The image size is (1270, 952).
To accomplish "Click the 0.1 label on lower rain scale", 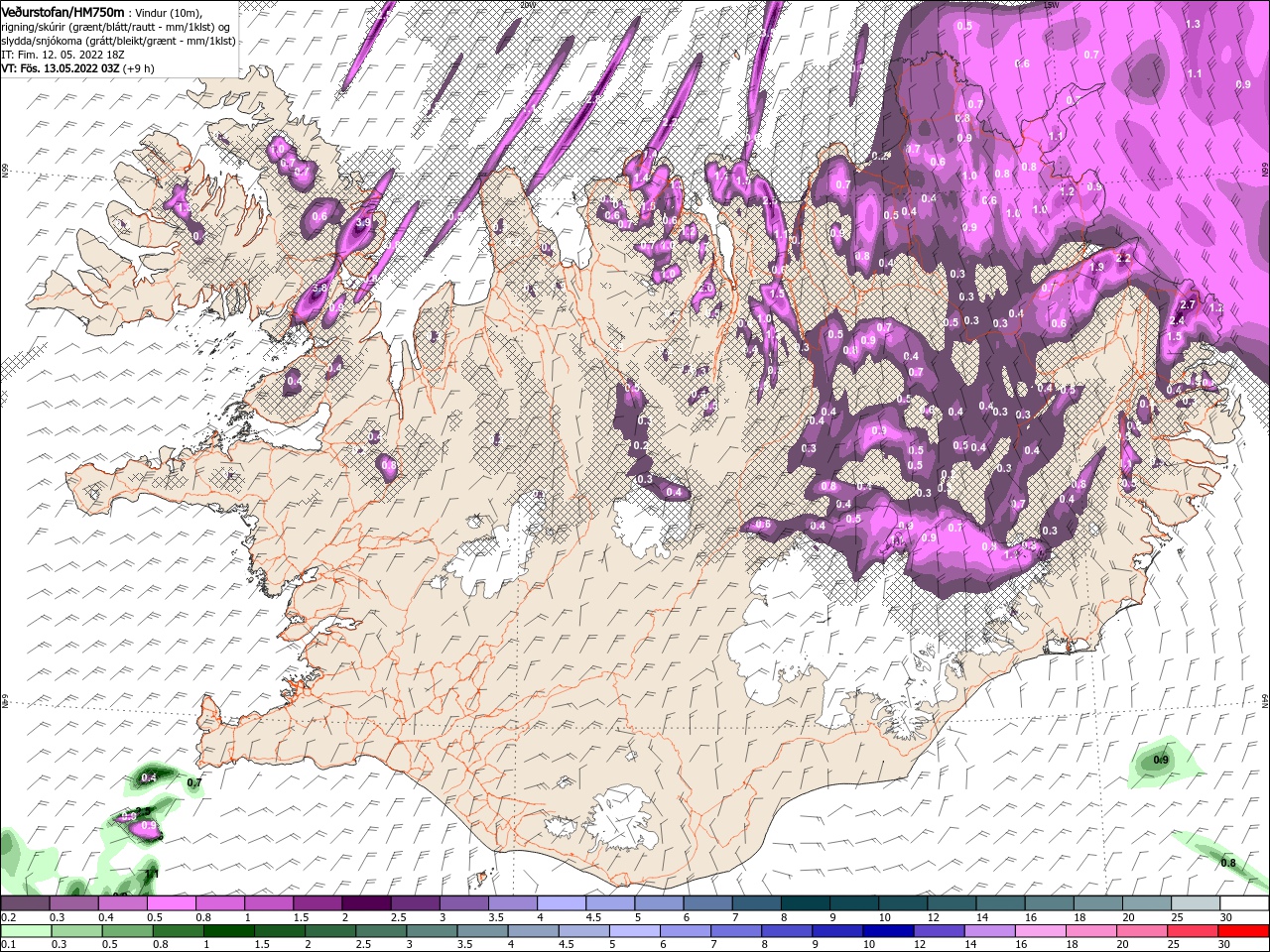I will (x=8, y=945).
